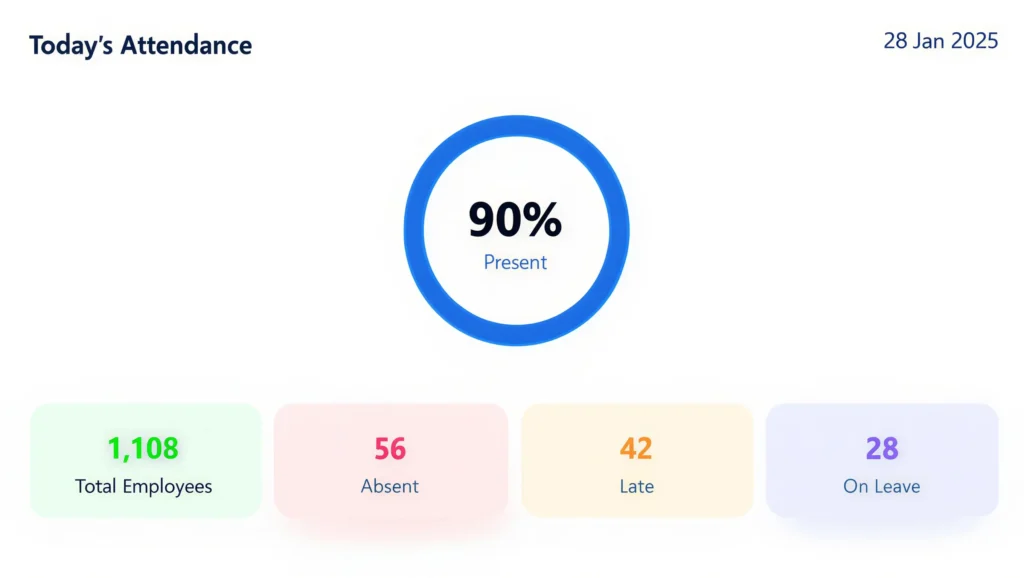Click the word Today's in the heading
1024x578 pixels.
(x=70, y=45)
